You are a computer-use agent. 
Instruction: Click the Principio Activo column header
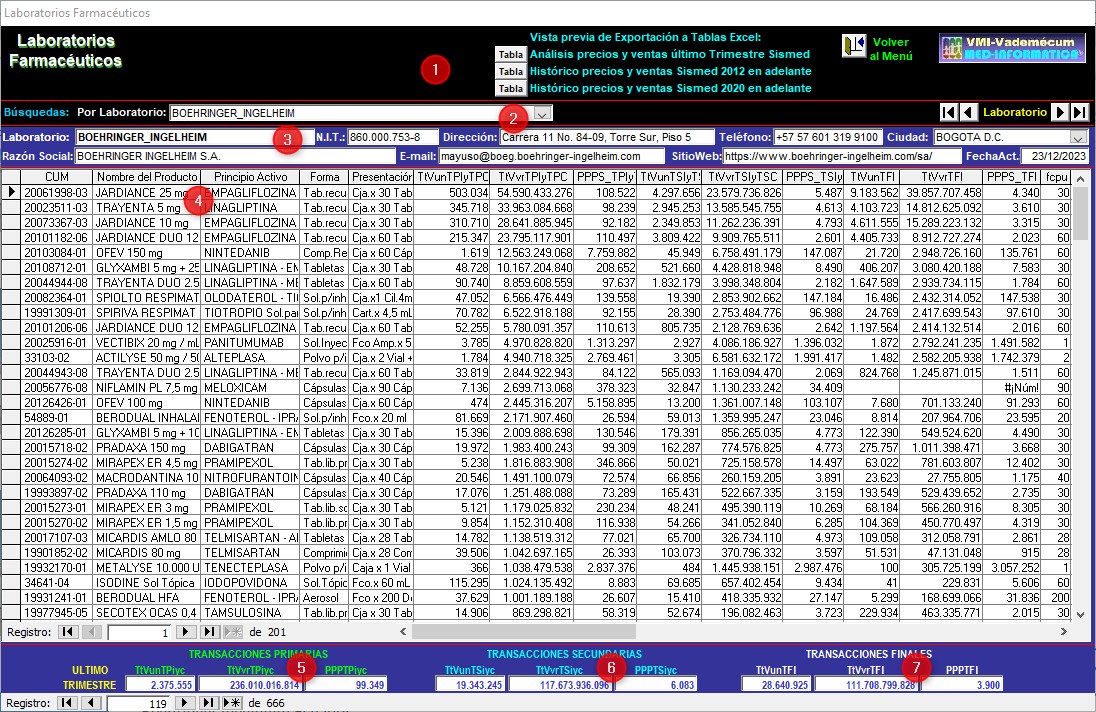(250, 177)
